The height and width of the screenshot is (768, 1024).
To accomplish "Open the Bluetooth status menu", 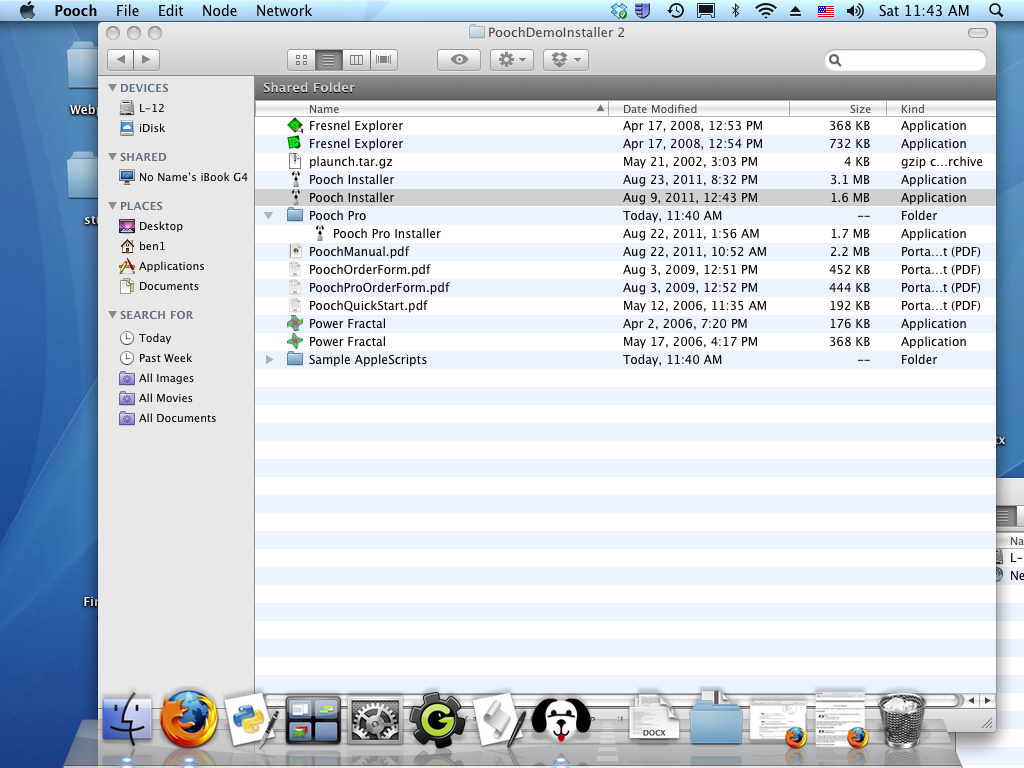I will 735,10.
